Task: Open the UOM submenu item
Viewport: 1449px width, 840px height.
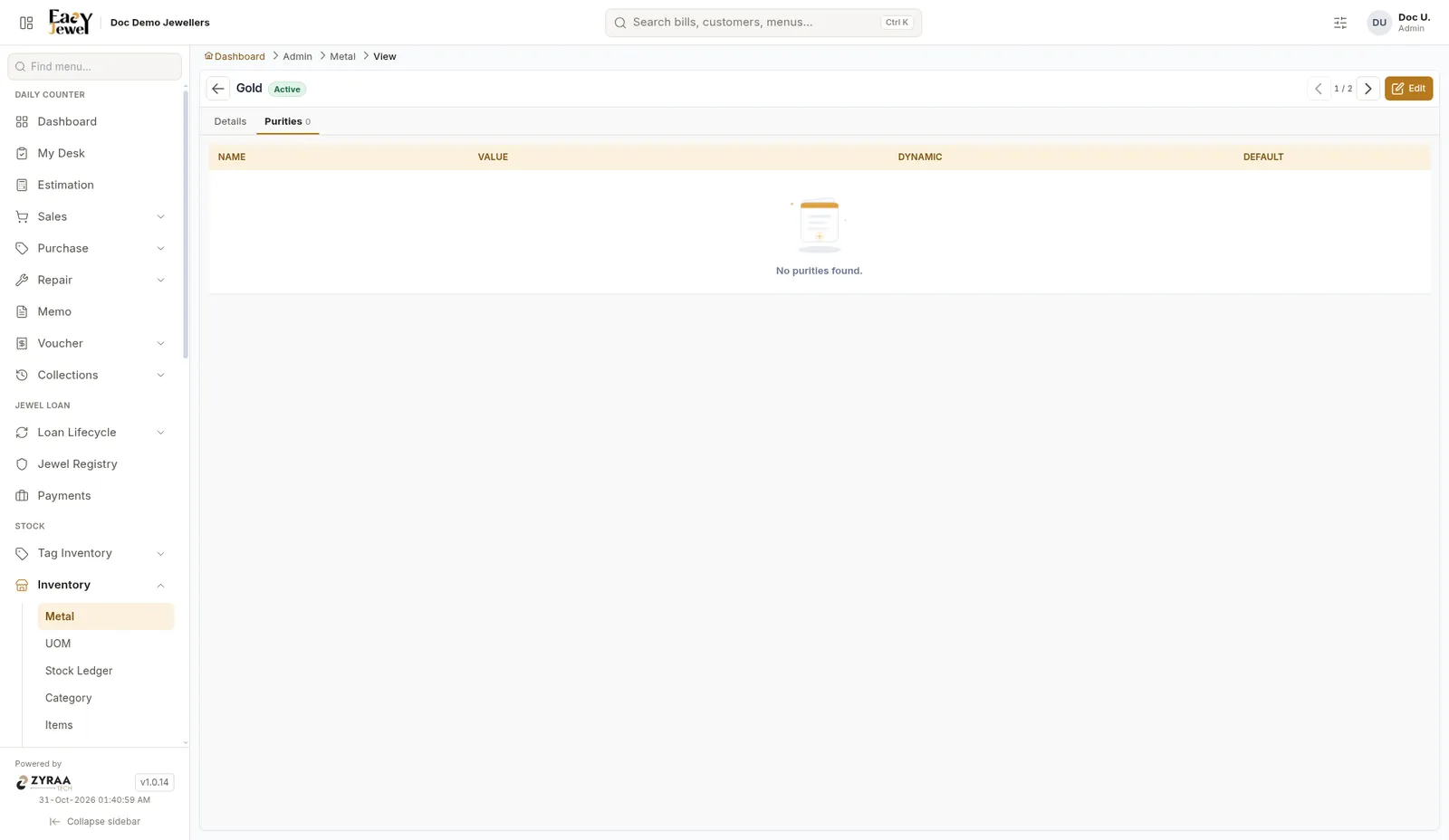Action: click(x=105, y=644)
